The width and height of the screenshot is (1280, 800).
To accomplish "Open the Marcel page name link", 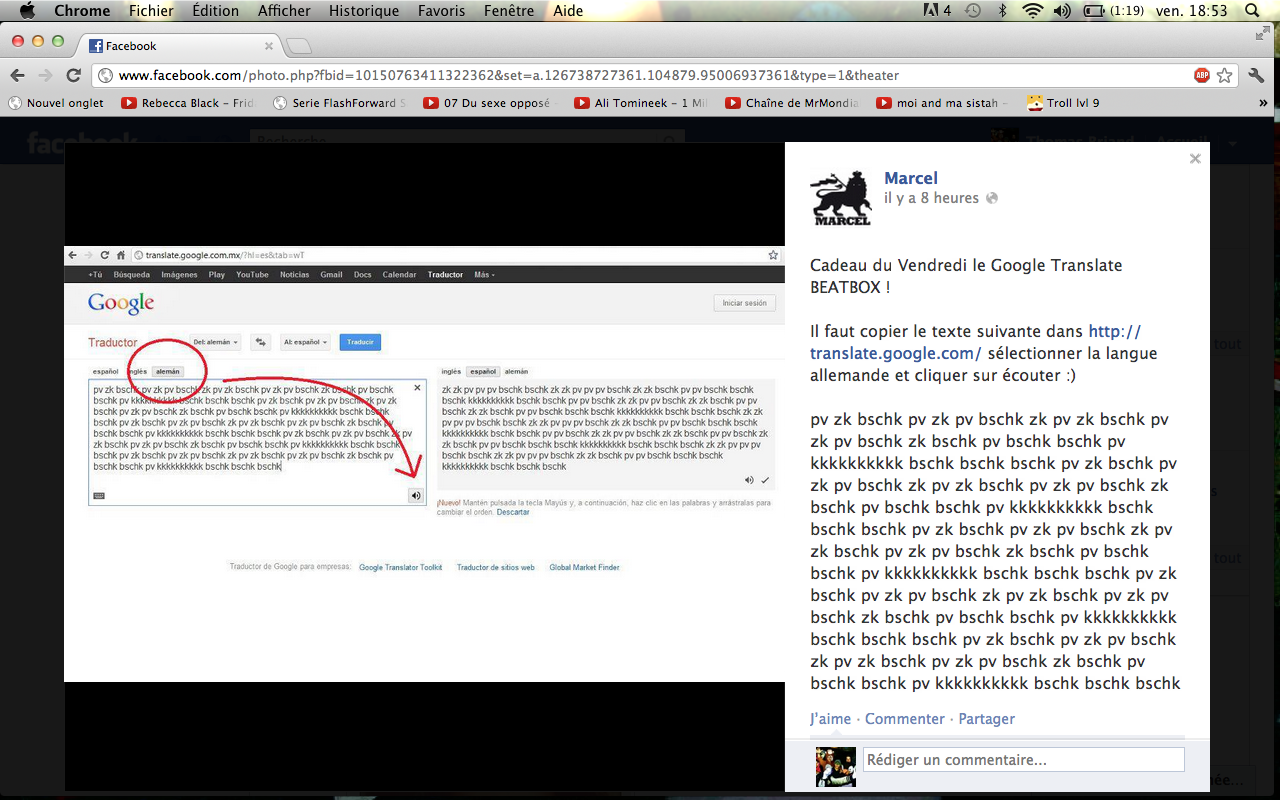I will point(911,178).
